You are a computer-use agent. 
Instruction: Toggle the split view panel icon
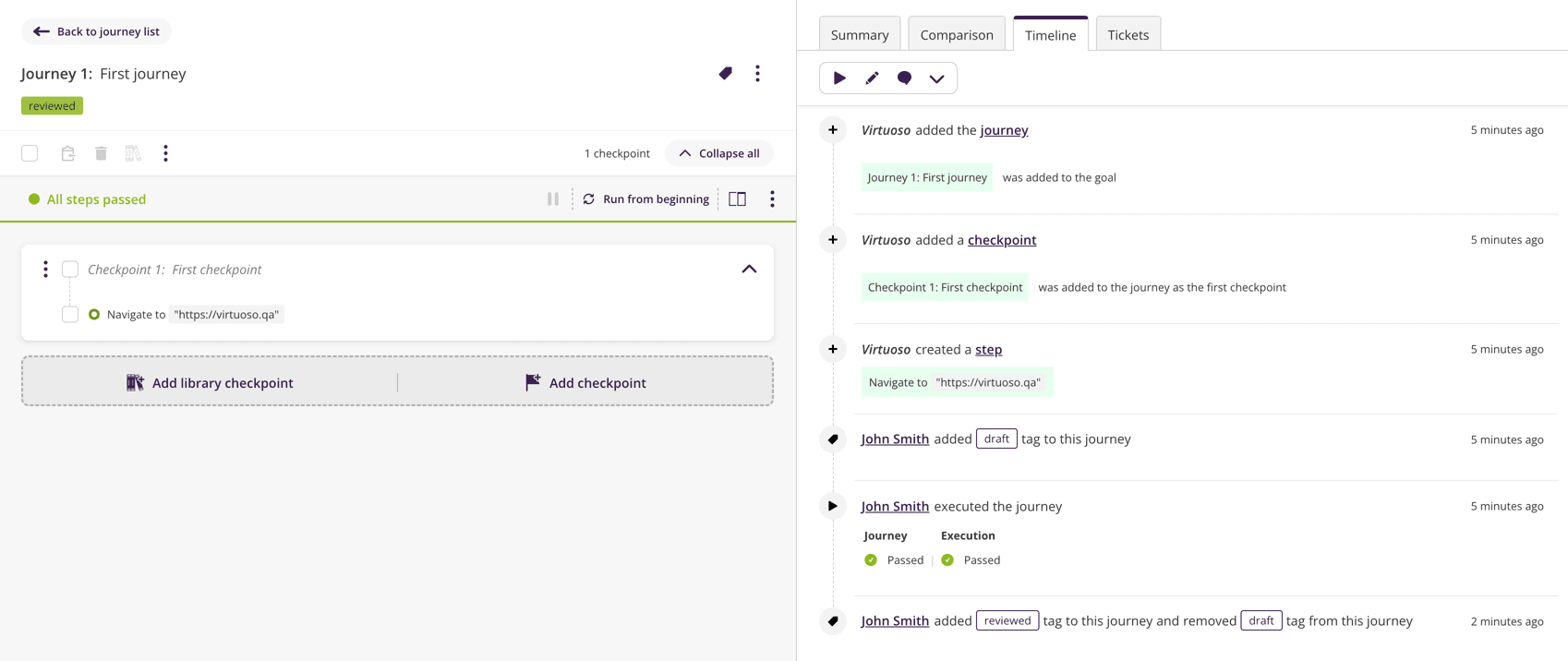point(737,199)
